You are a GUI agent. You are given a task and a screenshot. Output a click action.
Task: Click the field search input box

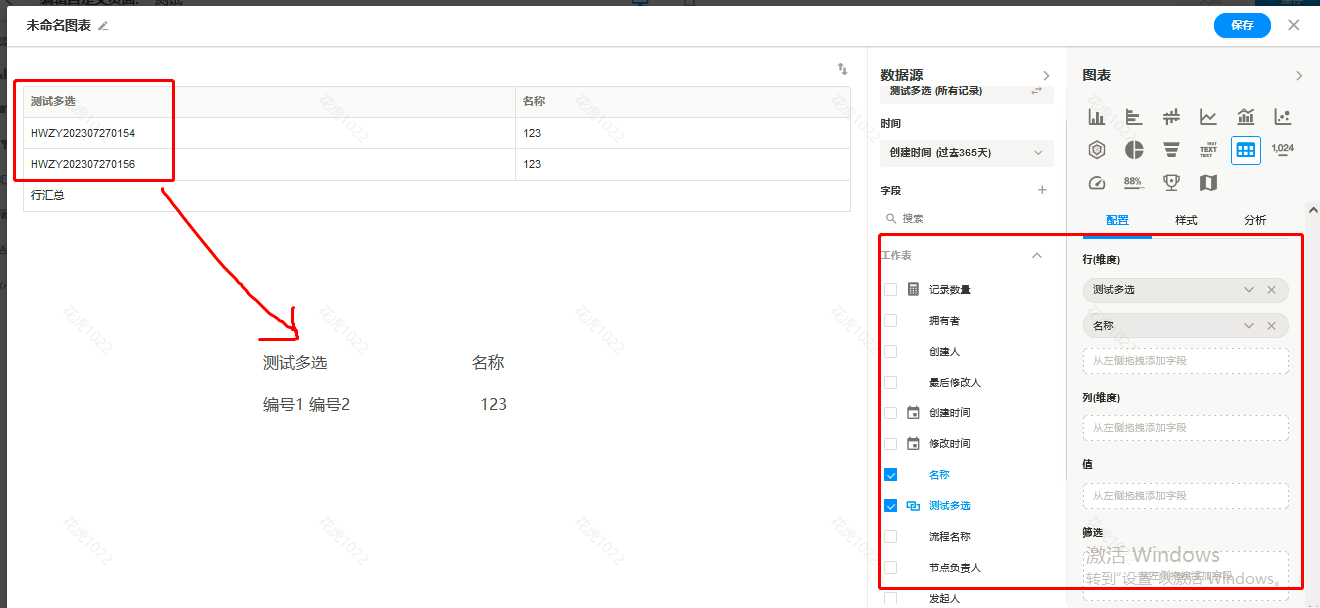(960, 216)
